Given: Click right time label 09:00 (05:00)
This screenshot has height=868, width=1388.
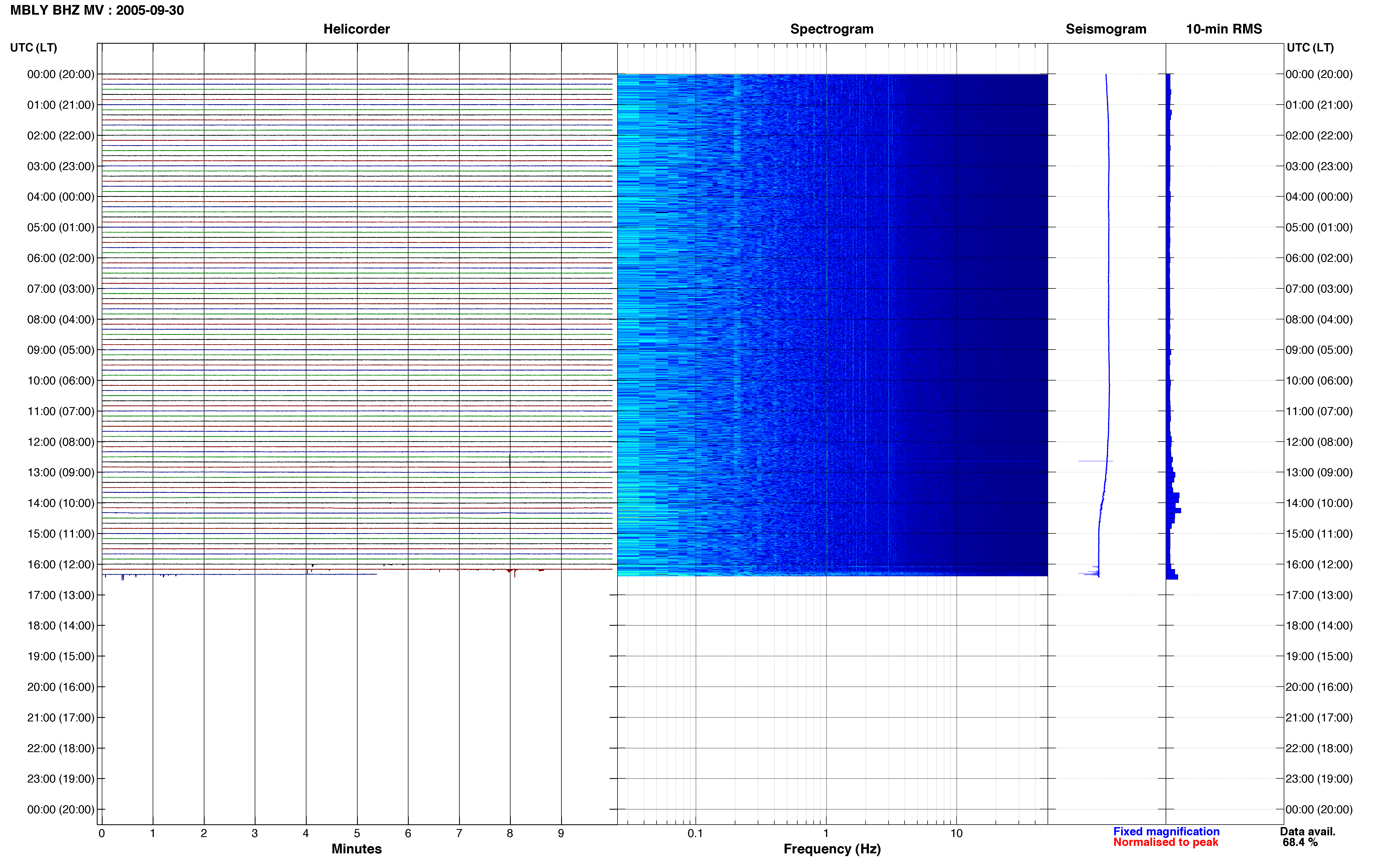Looking at the screenshot, I should [1319, 350].
